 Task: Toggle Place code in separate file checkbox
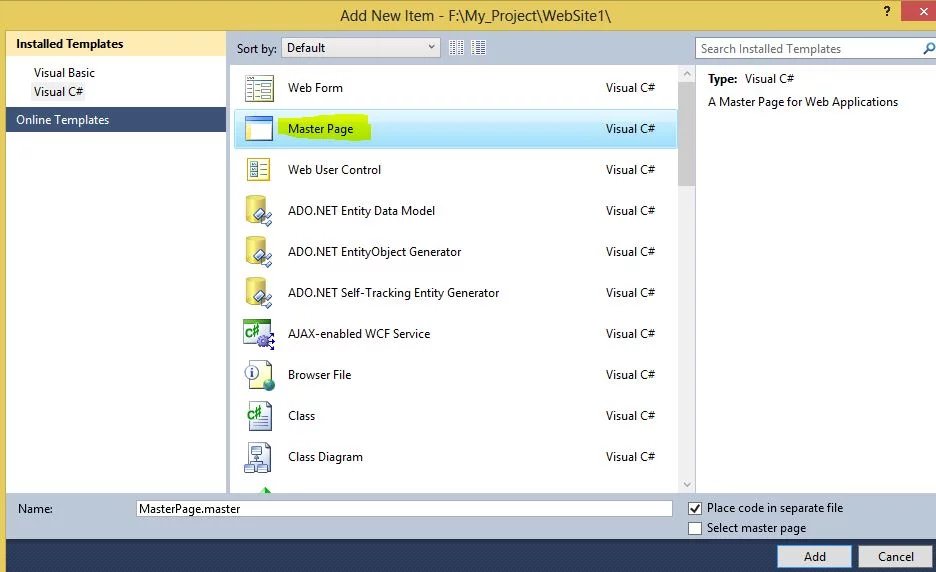(694, 508)
